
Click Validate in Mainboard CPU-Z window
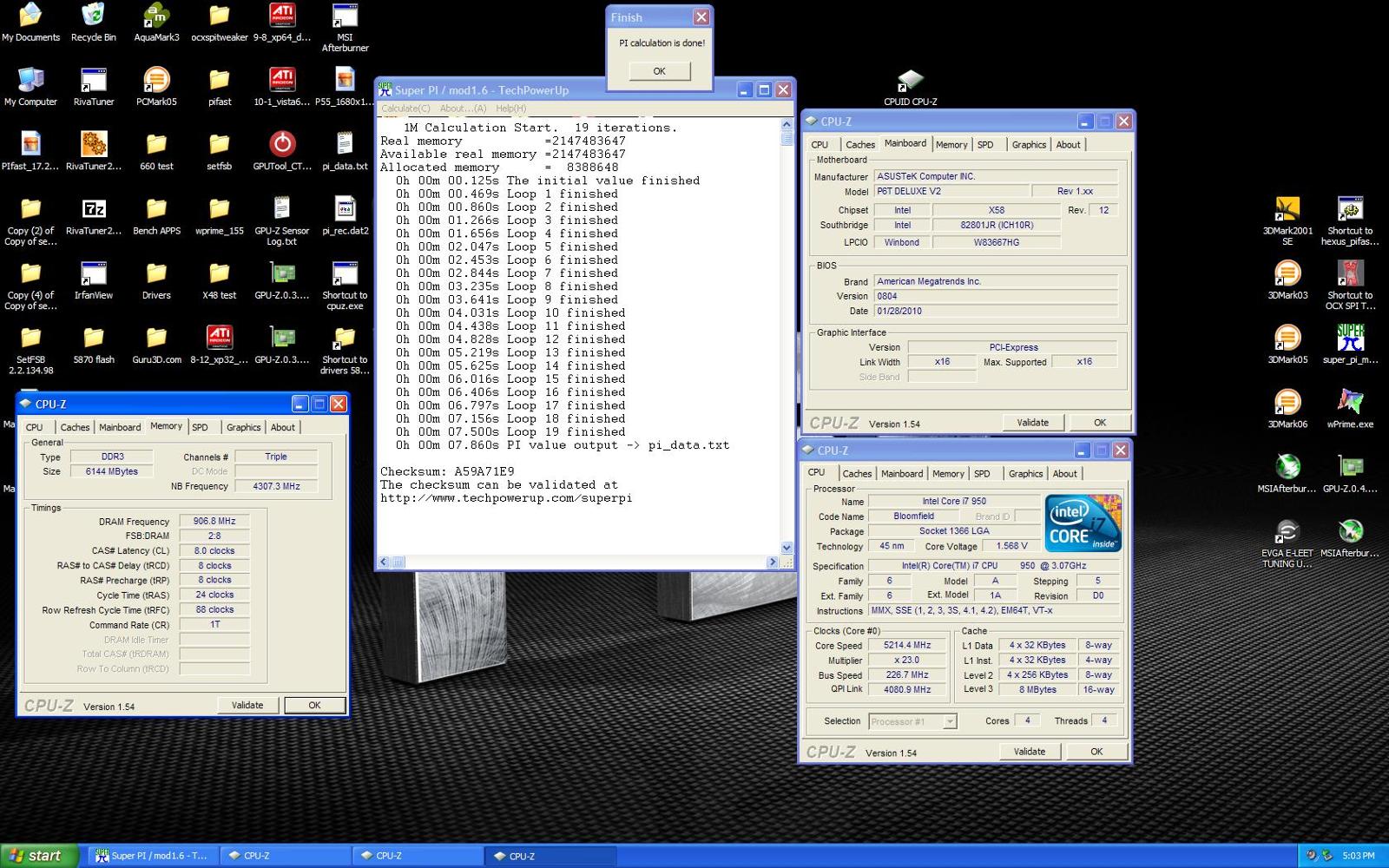[1032, 423]
